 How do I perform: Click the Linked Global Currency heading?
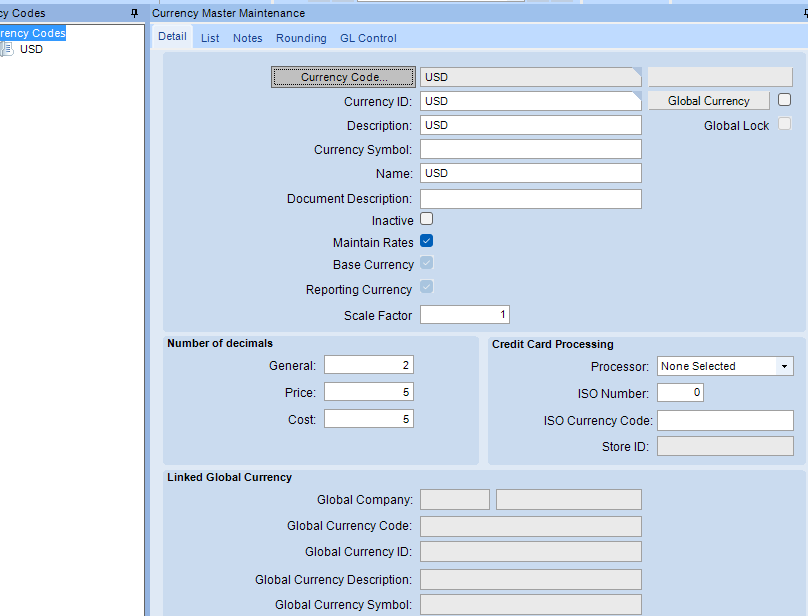[x=229, y=477]
